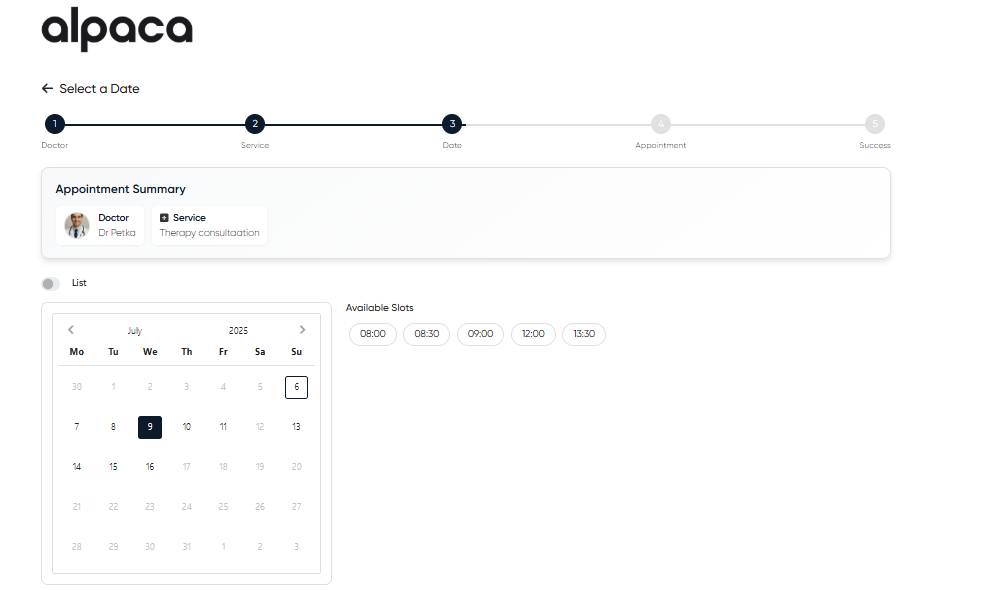Image resolution: width=998 pixels, height=590 pixels.
Task: Toggle the List view switch
Action: [x=51, y=284]
